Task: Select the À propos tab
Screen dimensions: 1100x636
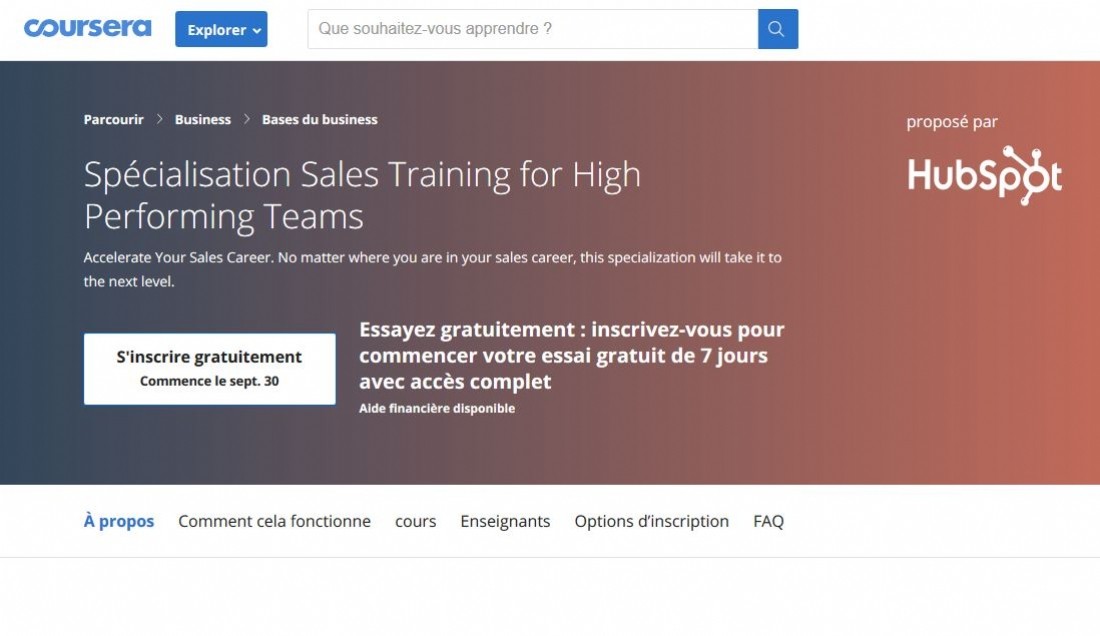Action: pyautogui.click(x=119, y=521)
